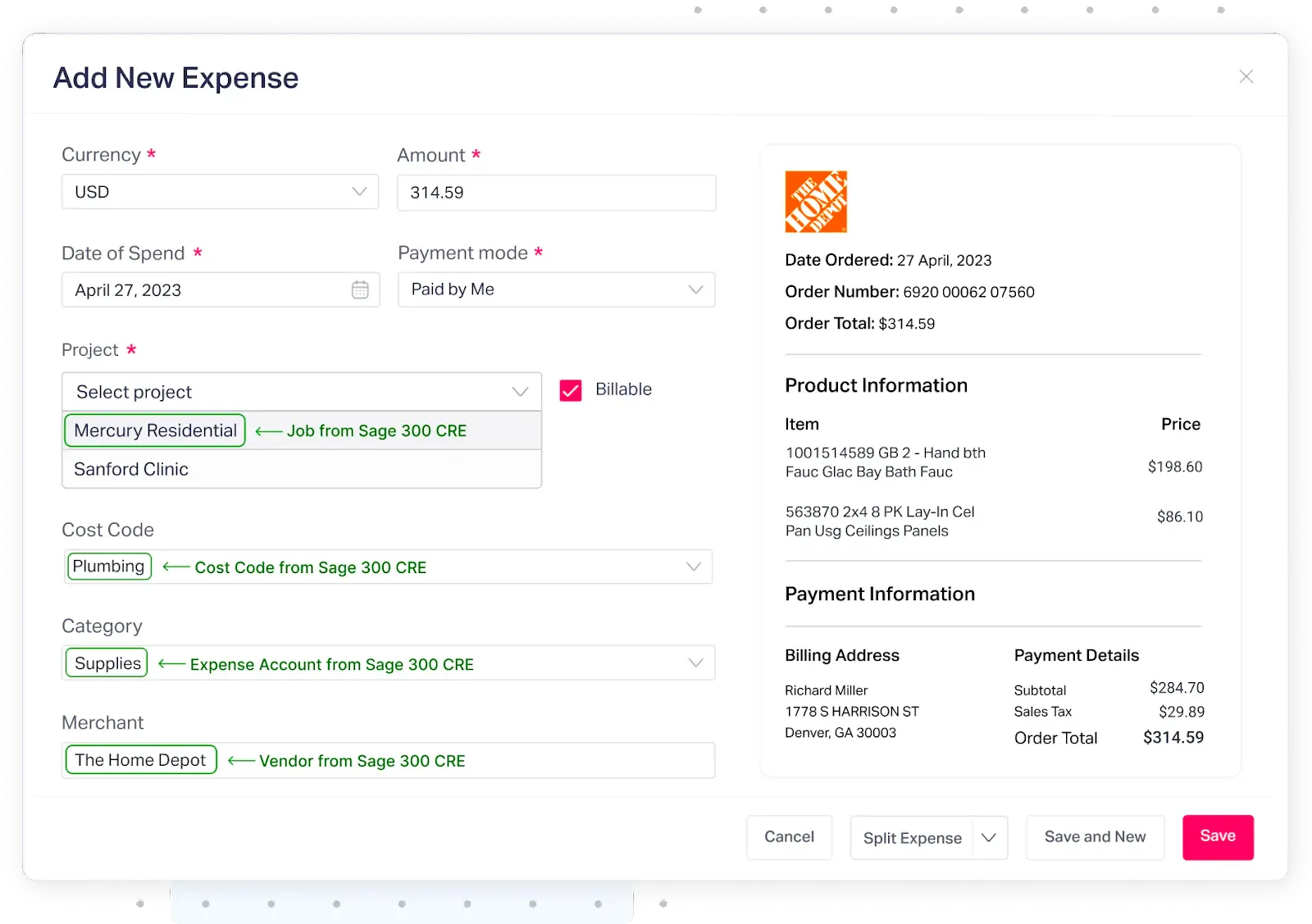Click the Split Expense button
The image size is (1312, 924).
coord(912,837)
